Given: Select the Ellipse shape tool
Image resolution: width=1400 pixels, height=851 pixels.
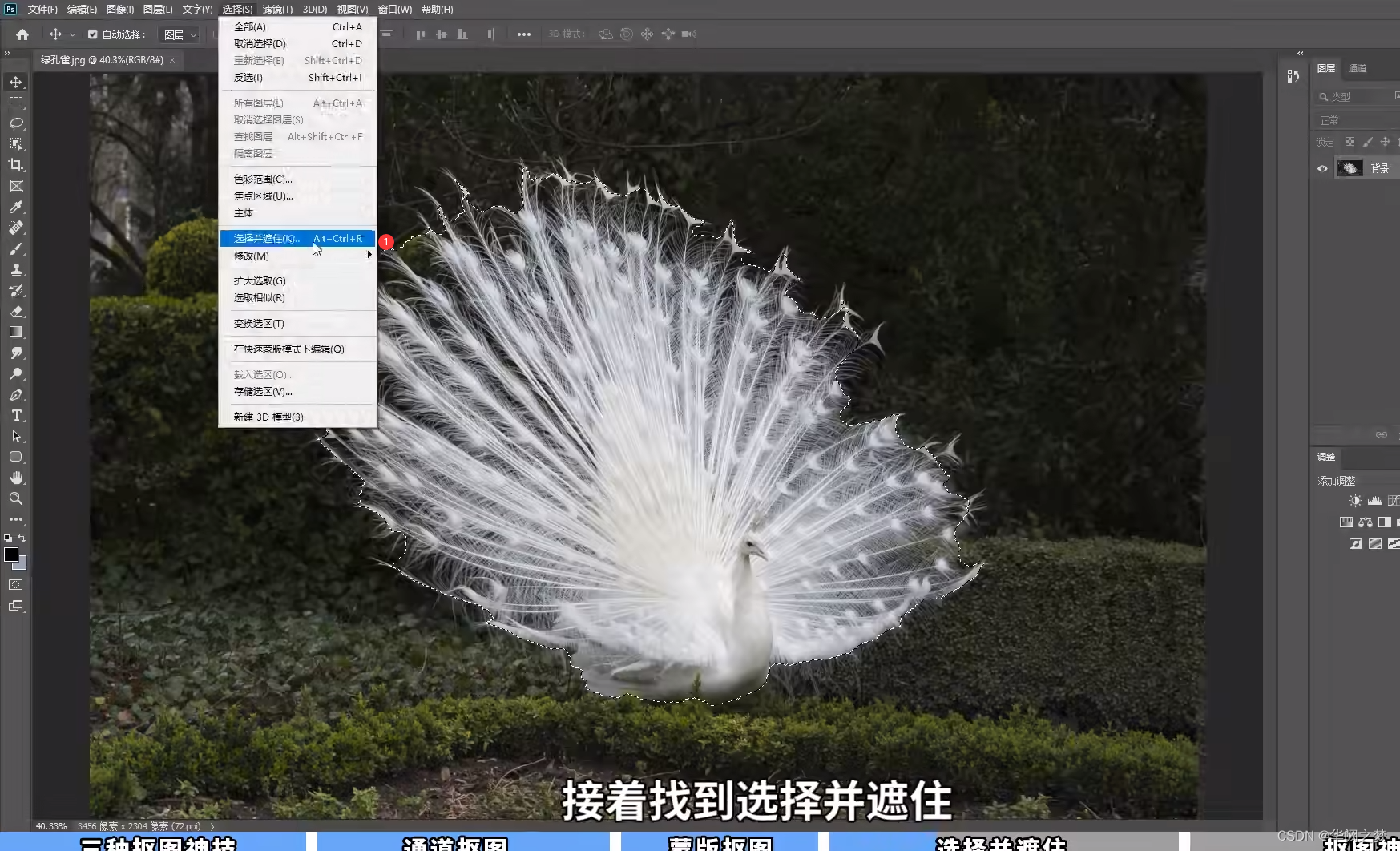Looking at the screenshot, I should pyautogui.click(x=16, y=458).
